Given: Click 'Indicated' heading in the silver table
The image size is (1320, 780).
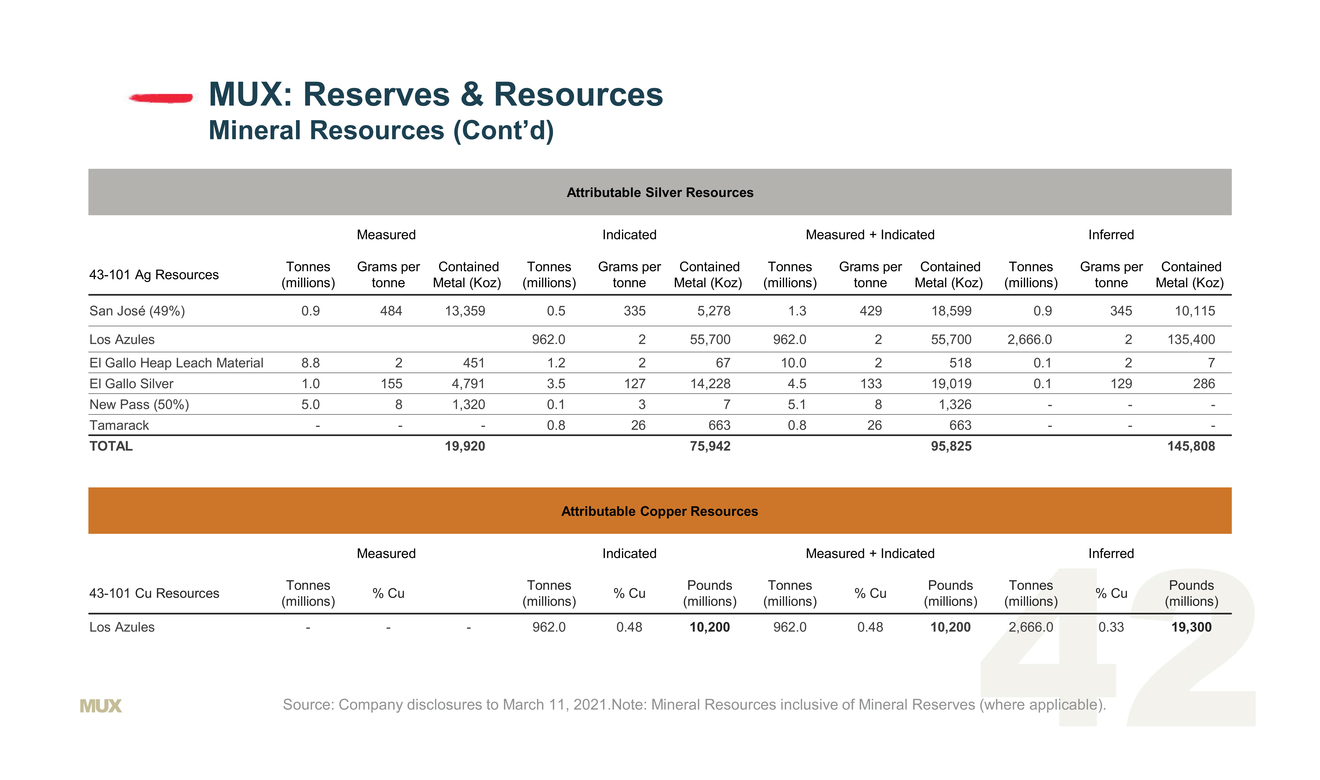Looking at the screenshot, I should point(629,235).
